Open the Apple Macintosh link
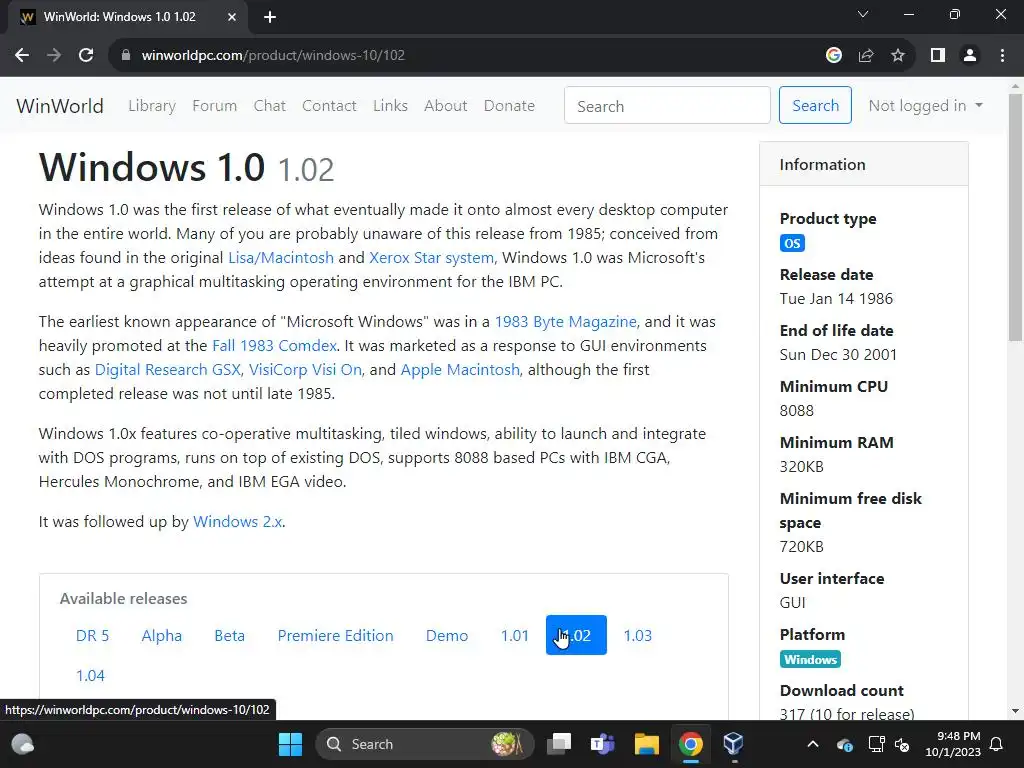 460,370
